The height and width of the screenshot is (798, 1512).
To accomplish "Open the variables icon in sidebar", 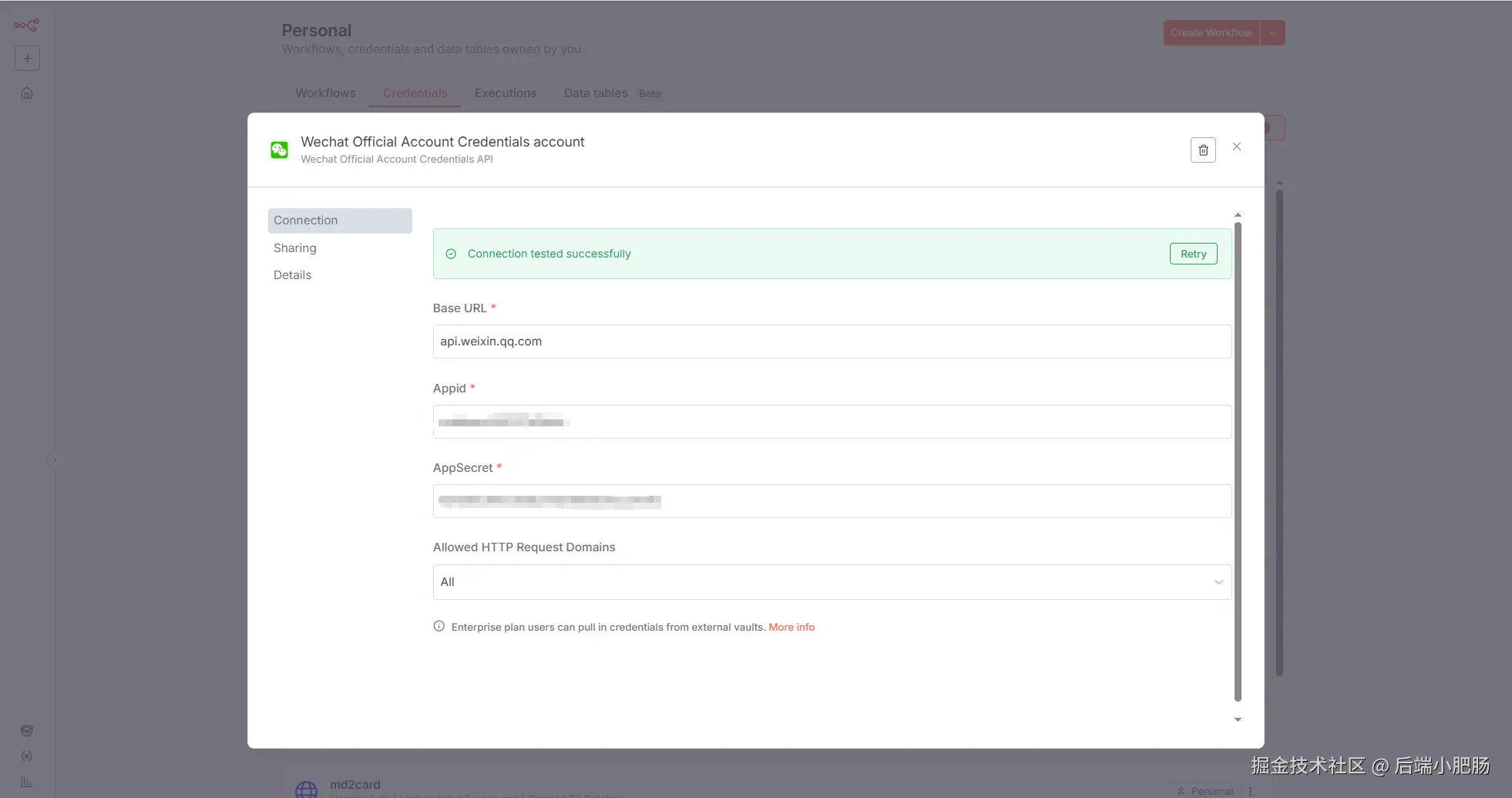I will click(27, 756).
